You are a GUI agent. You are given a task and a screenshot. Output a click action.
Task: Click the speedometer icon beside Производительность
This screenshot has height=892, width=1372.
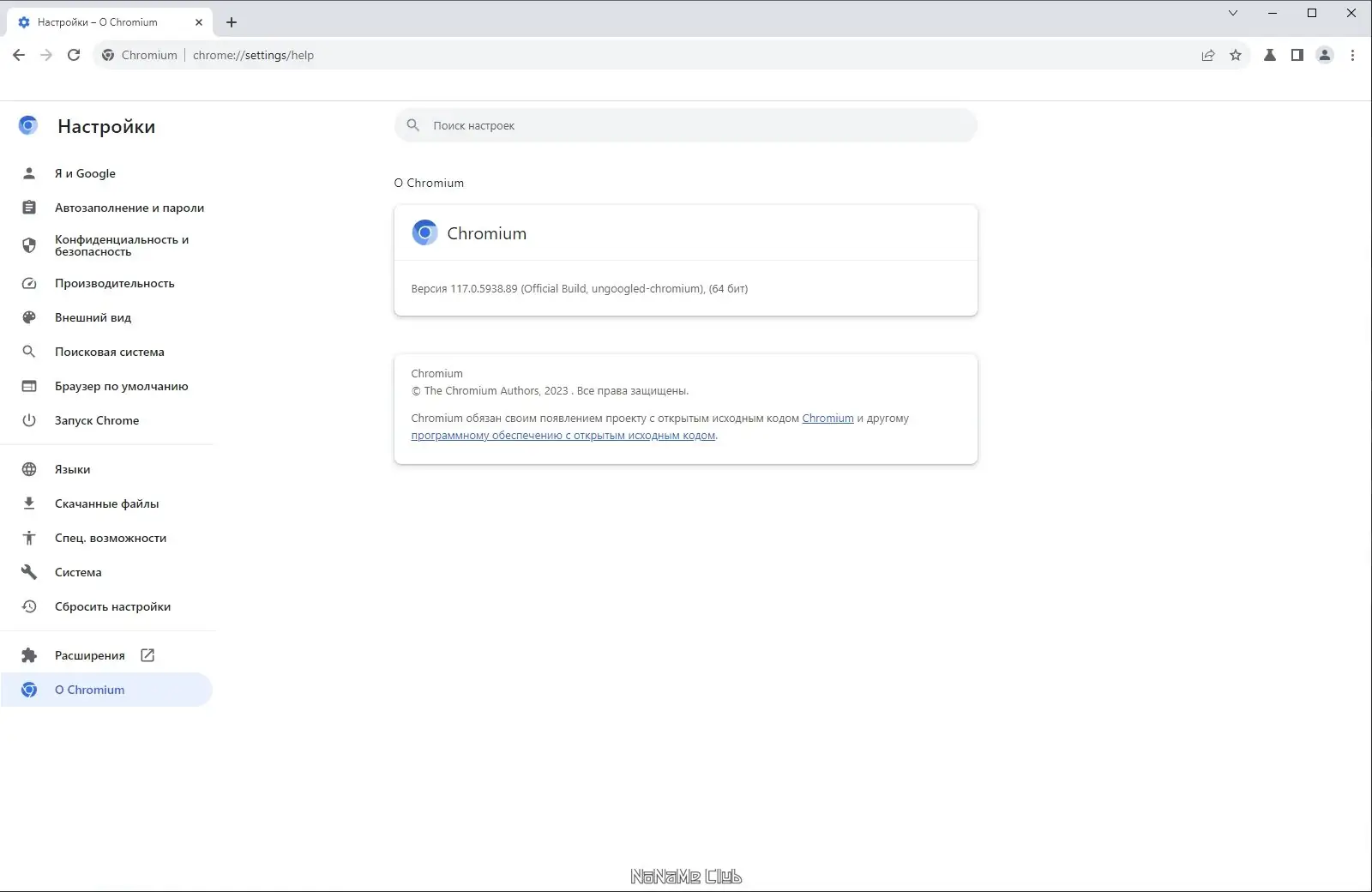(29, 283)
